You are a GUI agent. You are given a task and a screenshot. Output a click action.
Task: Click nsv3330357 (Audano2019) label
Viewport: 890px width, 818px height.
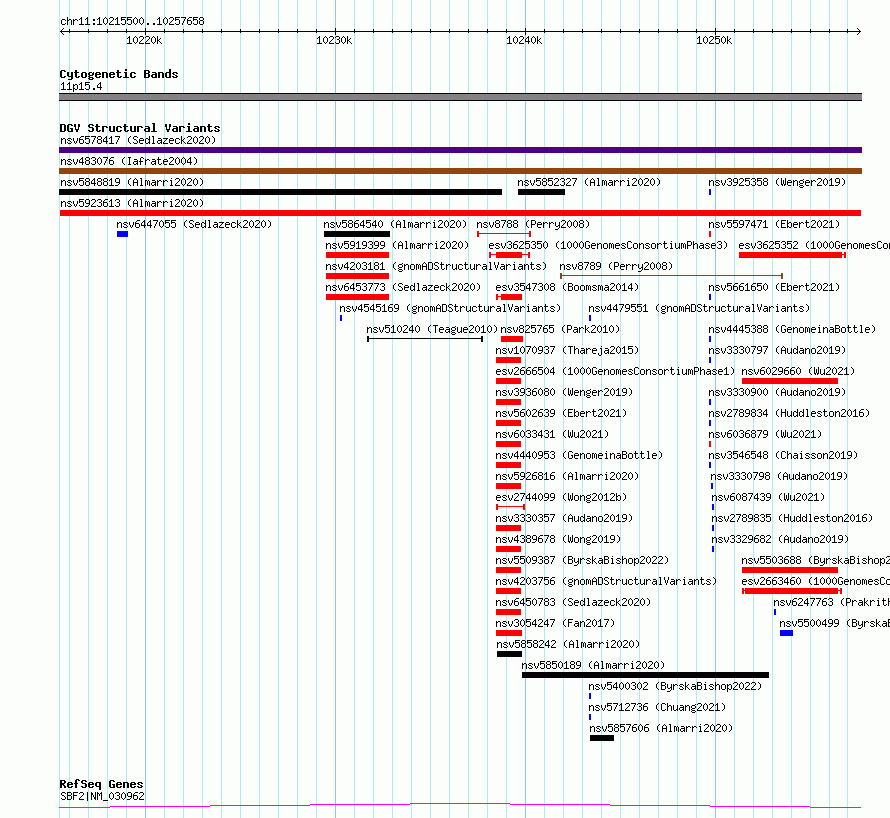point(564,518)
